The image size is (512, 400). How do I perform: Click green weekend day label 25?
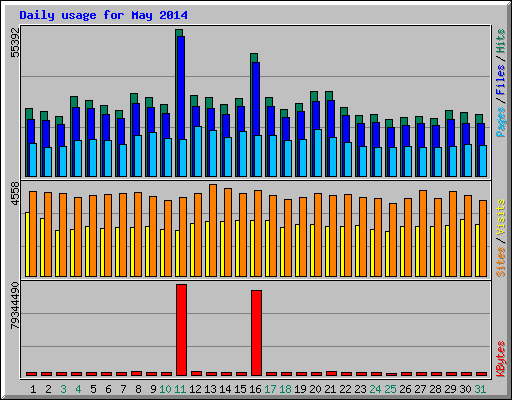point(390,389)
